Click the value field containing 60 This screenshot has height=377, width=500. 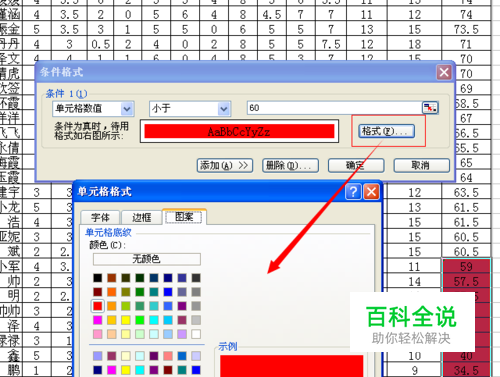pyautogui.click(x=334, y=108)
